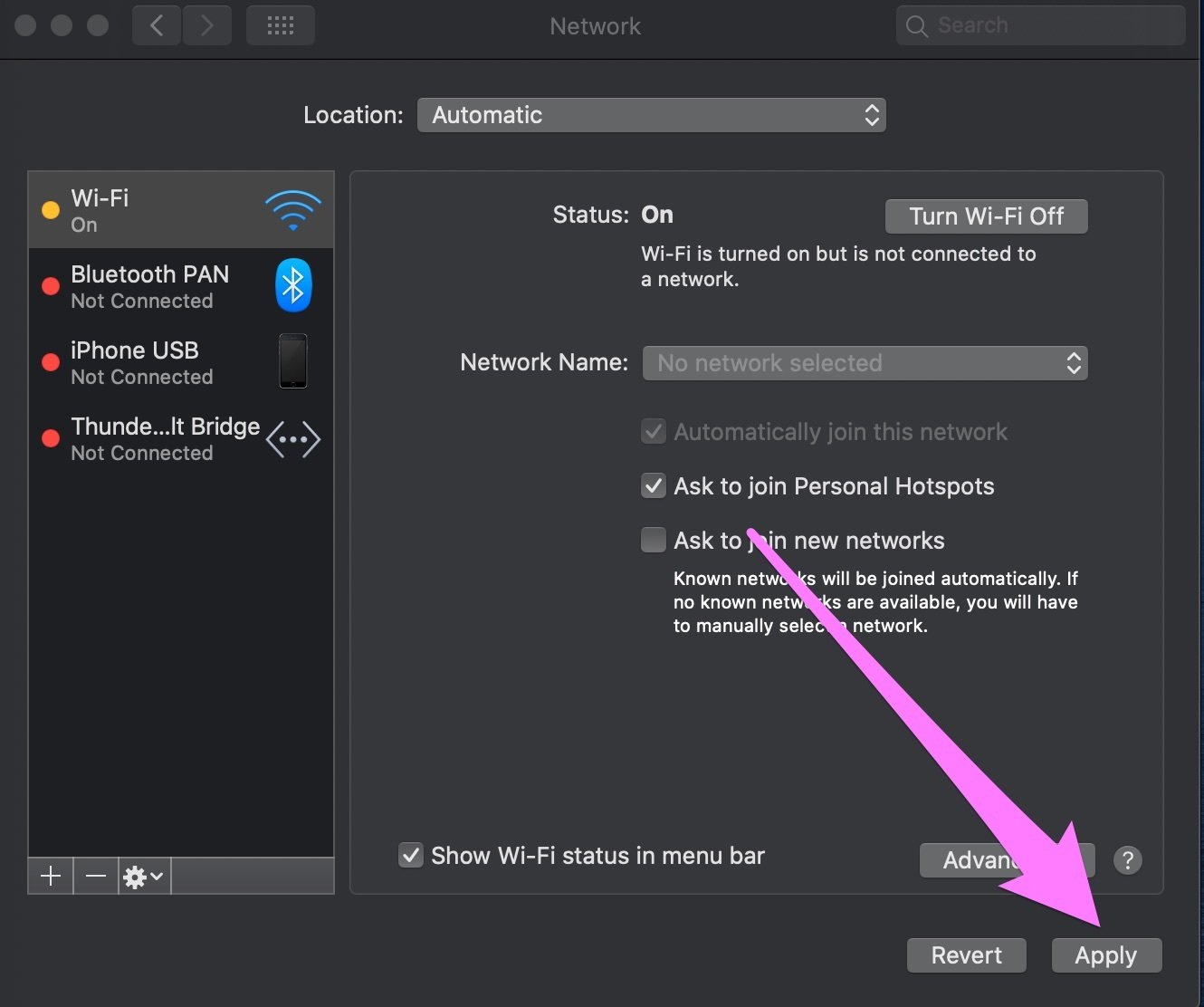Toggle Automatically join this network checkbox
Screen dimensions: 1204x1007
(654, 431)
